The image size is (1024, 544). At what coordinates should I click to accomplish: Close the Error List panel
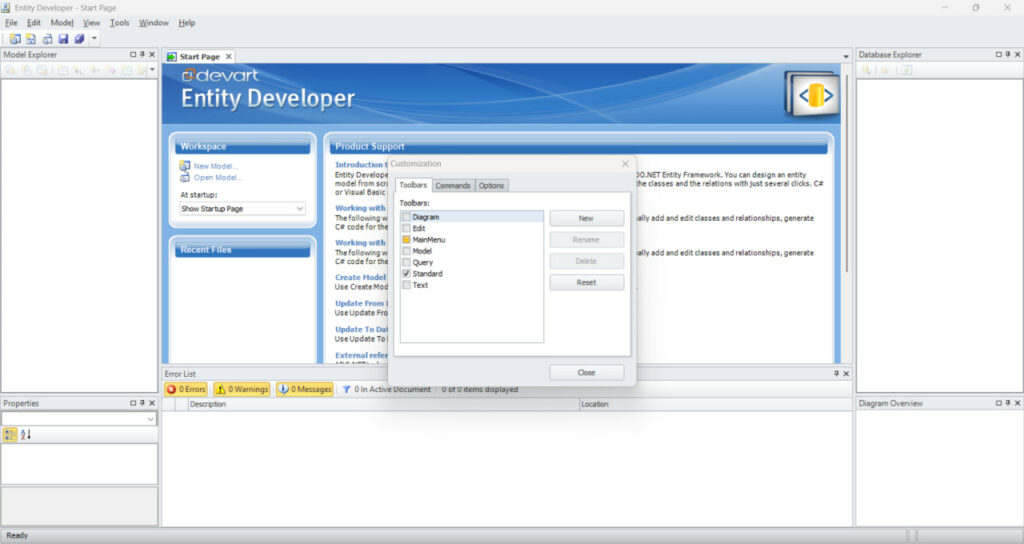(x=846, y=374)
